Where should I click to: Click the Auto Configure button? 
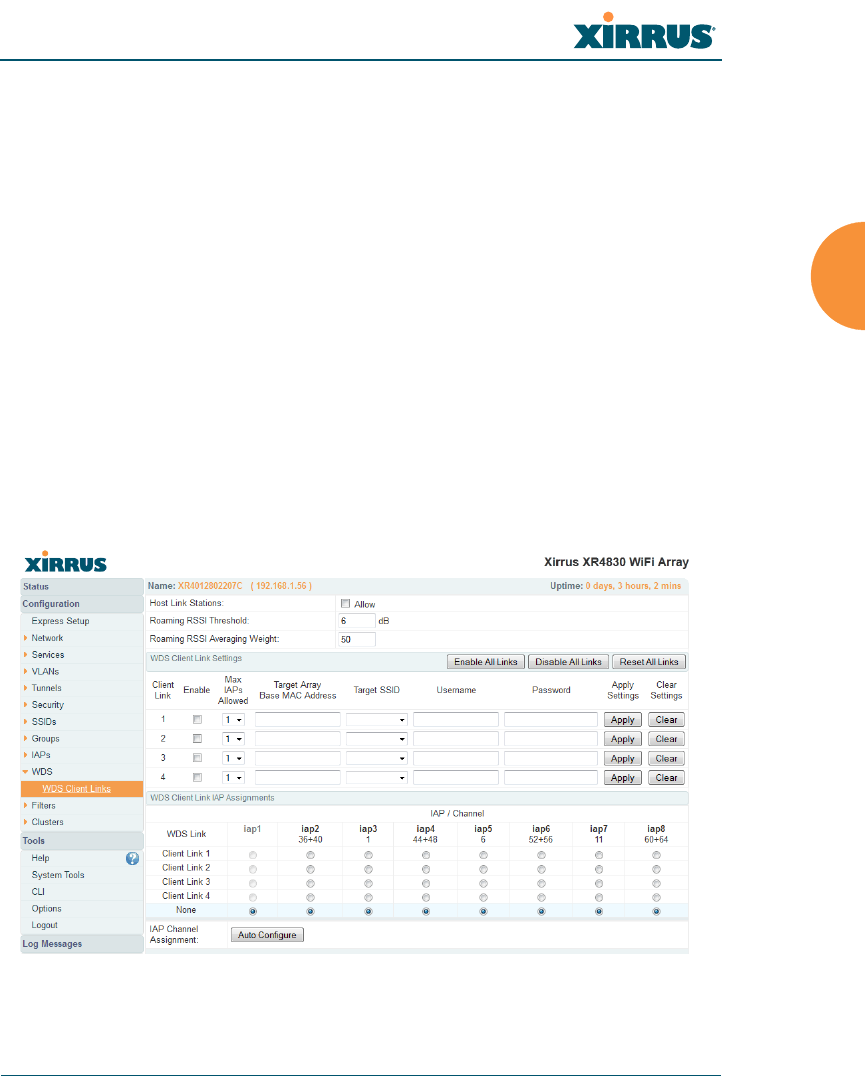tap(267, 935)
